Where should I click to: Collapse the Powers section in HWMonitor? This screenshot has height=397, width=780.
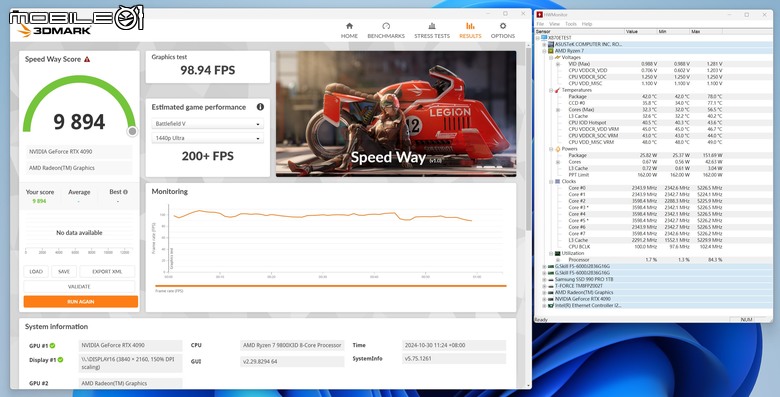pos(551,149)
